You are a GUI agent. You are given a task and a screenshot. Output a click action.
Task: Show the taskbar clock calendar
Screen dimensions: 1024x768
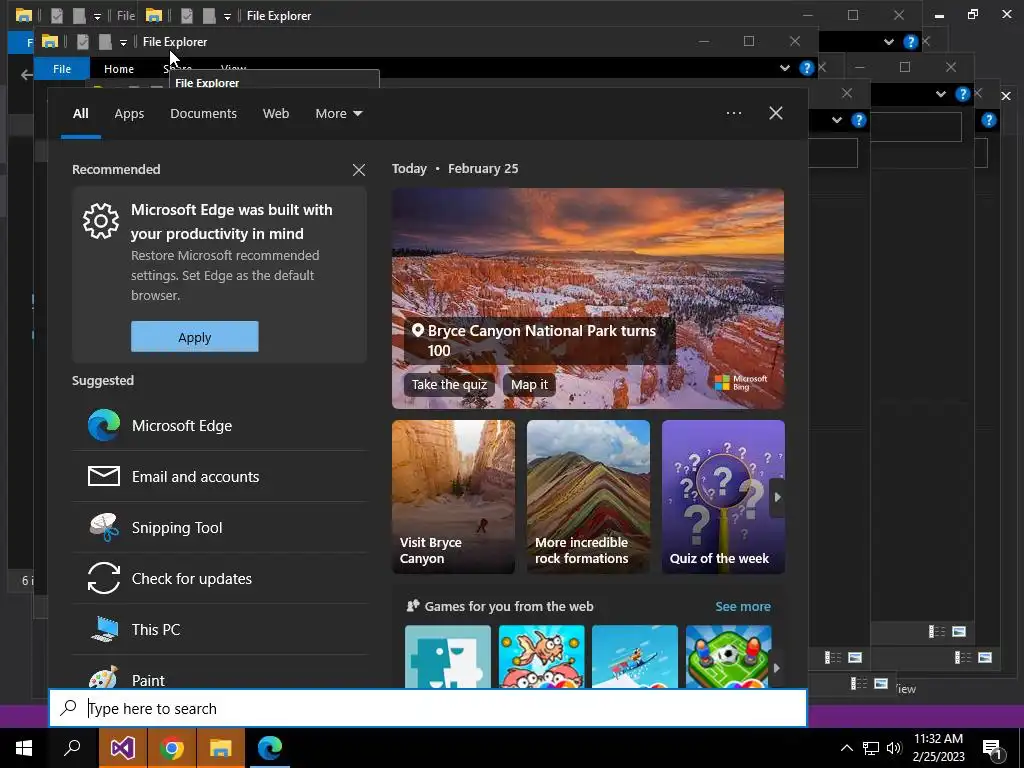(938, 748)
